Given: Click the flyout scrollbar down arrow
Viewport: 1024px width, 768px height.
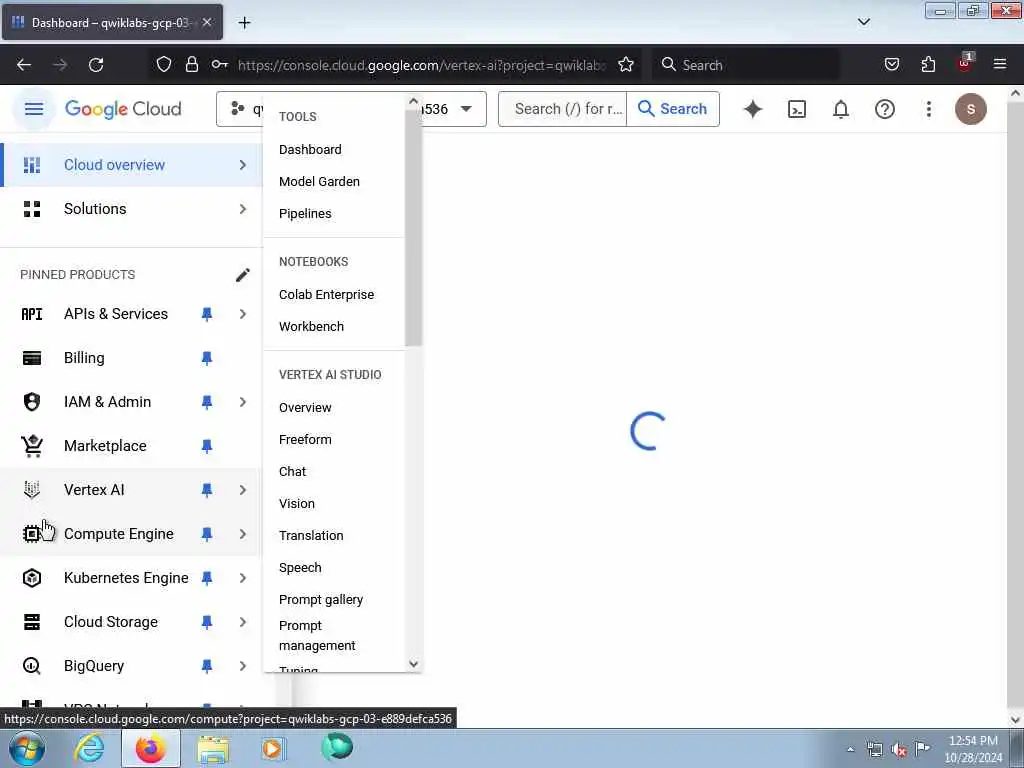Looking at the screenshot, I should coord(413,664).
